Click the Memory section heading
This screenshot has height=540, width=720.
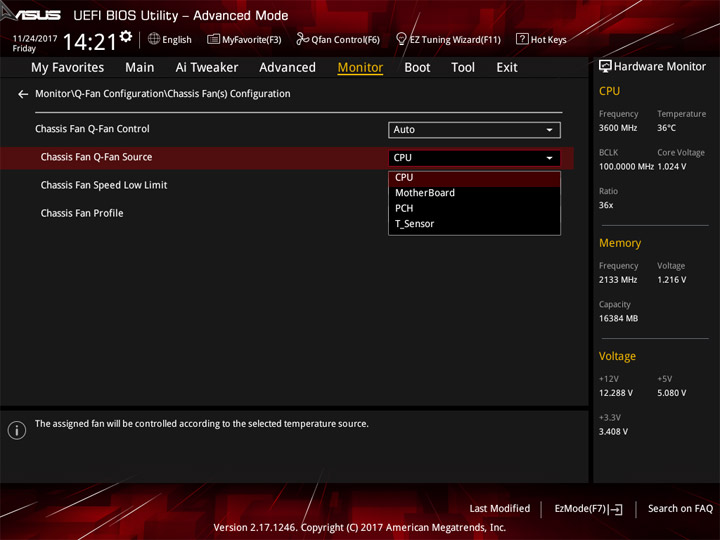point(620,243)
